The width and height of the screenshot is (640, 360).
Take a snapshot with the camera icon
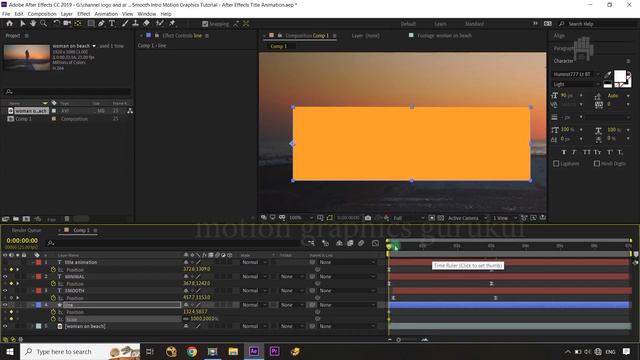[x=368, y=218]
